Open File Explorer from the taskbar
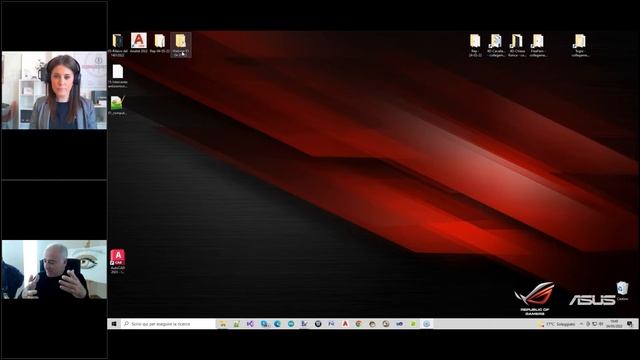 (223, 324)
